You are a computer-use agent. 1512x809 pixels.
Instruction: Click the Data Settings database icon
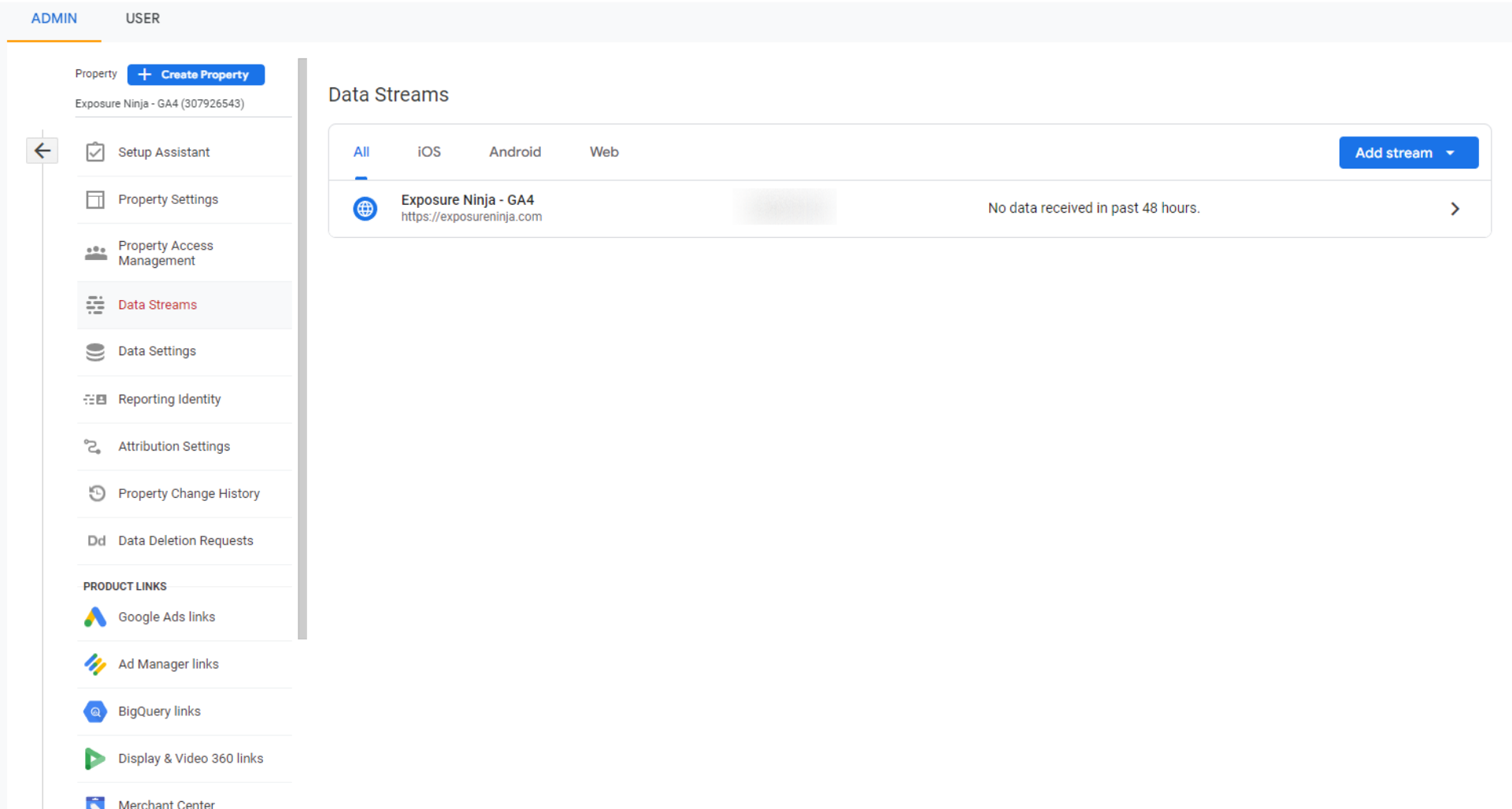point(95,351)
